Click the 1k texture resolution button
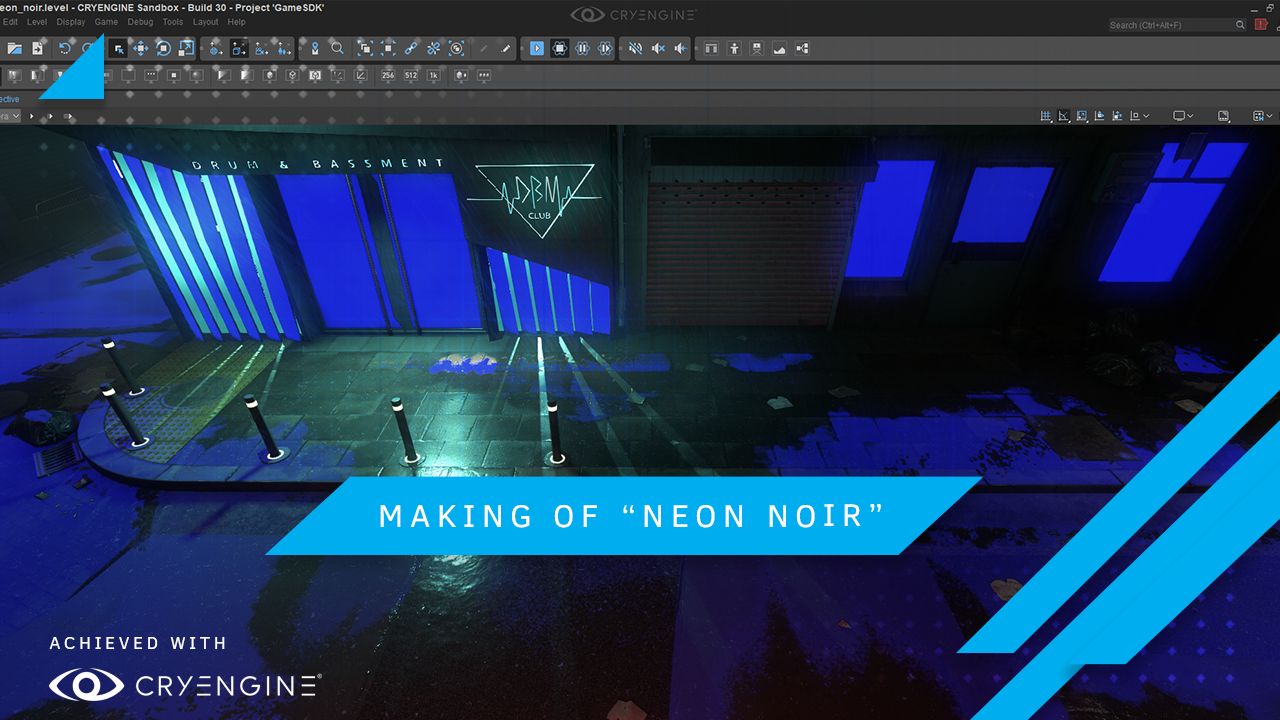Screen dimensions: 1280x720 tap(433, 75)
